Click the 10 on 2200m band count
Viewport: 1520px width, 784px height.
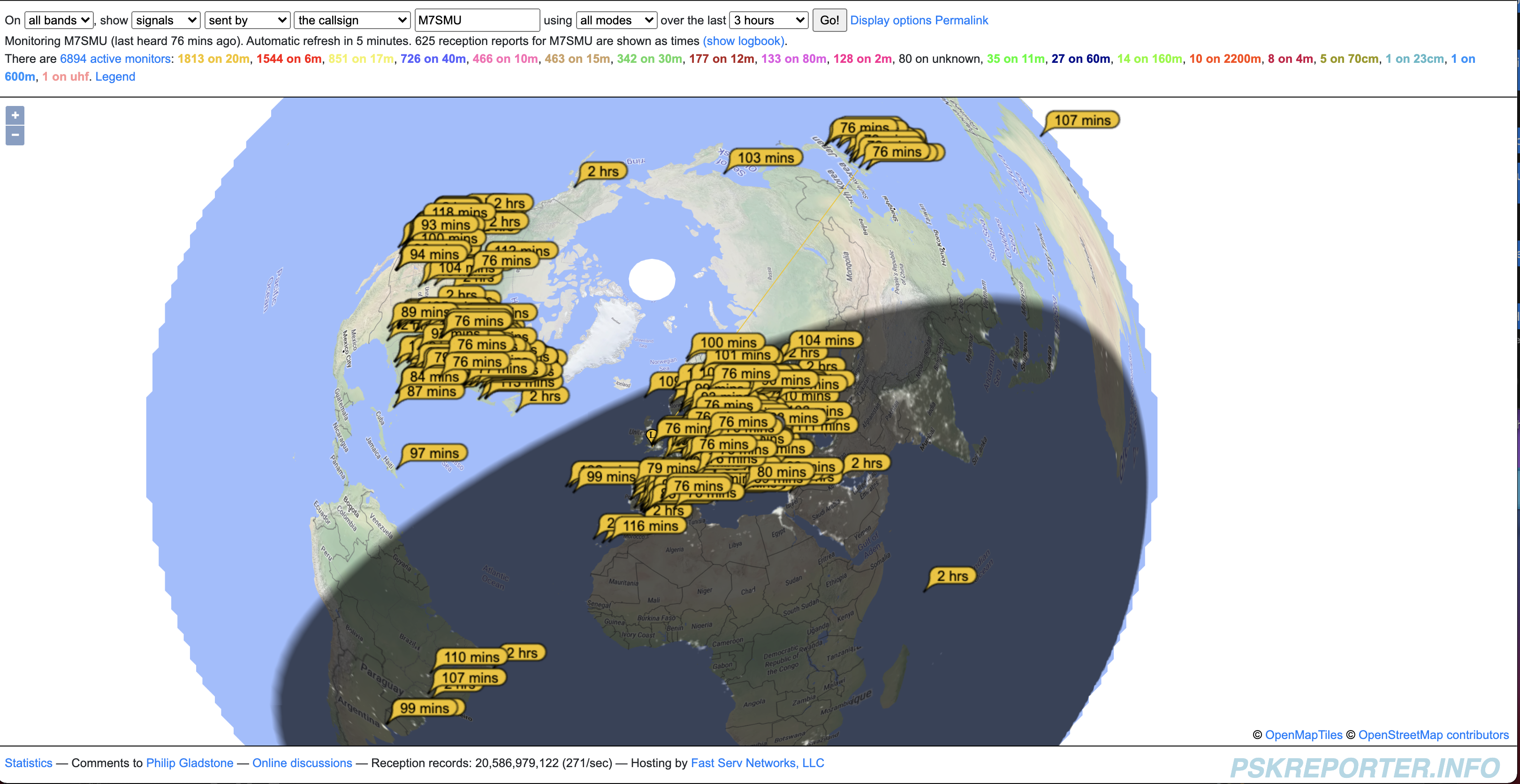tap(1225, 59)
